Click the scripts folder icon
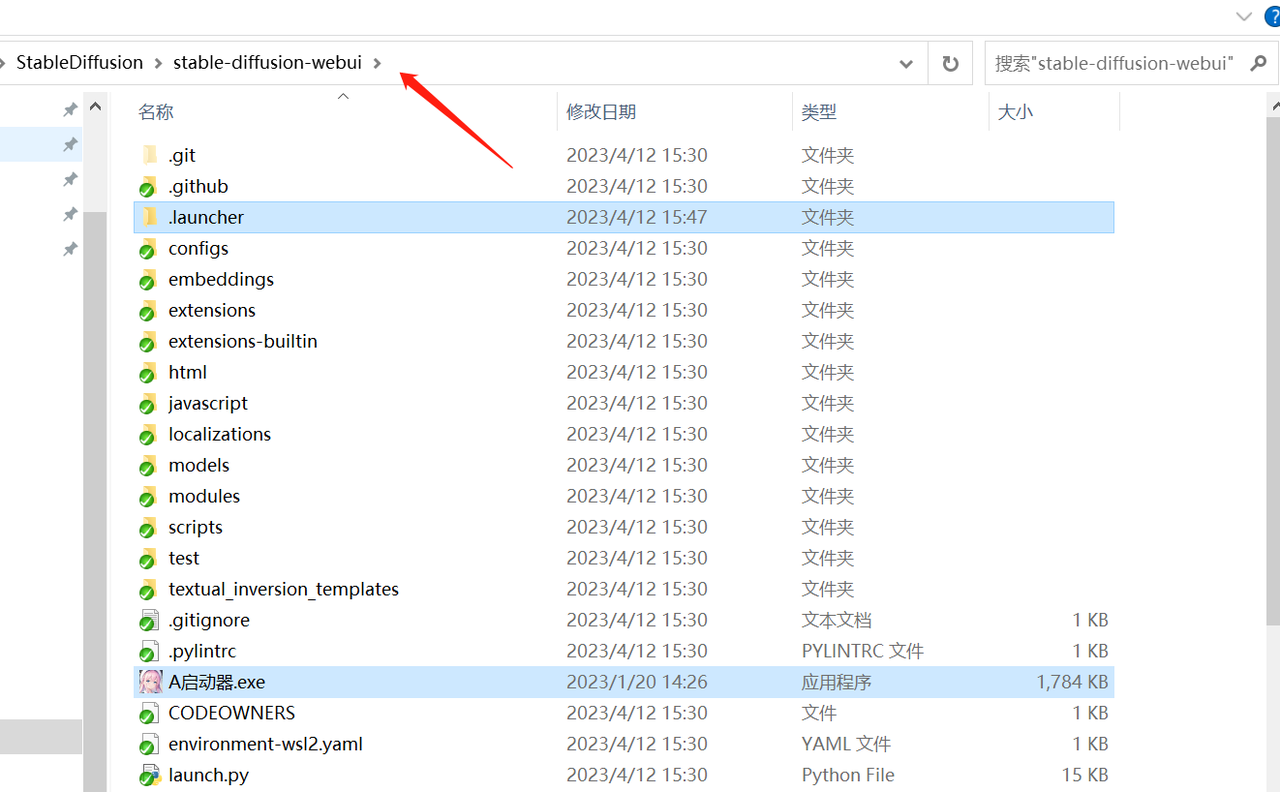The height and width of the screenshot is (792, 1280). [x=149, y=527]
